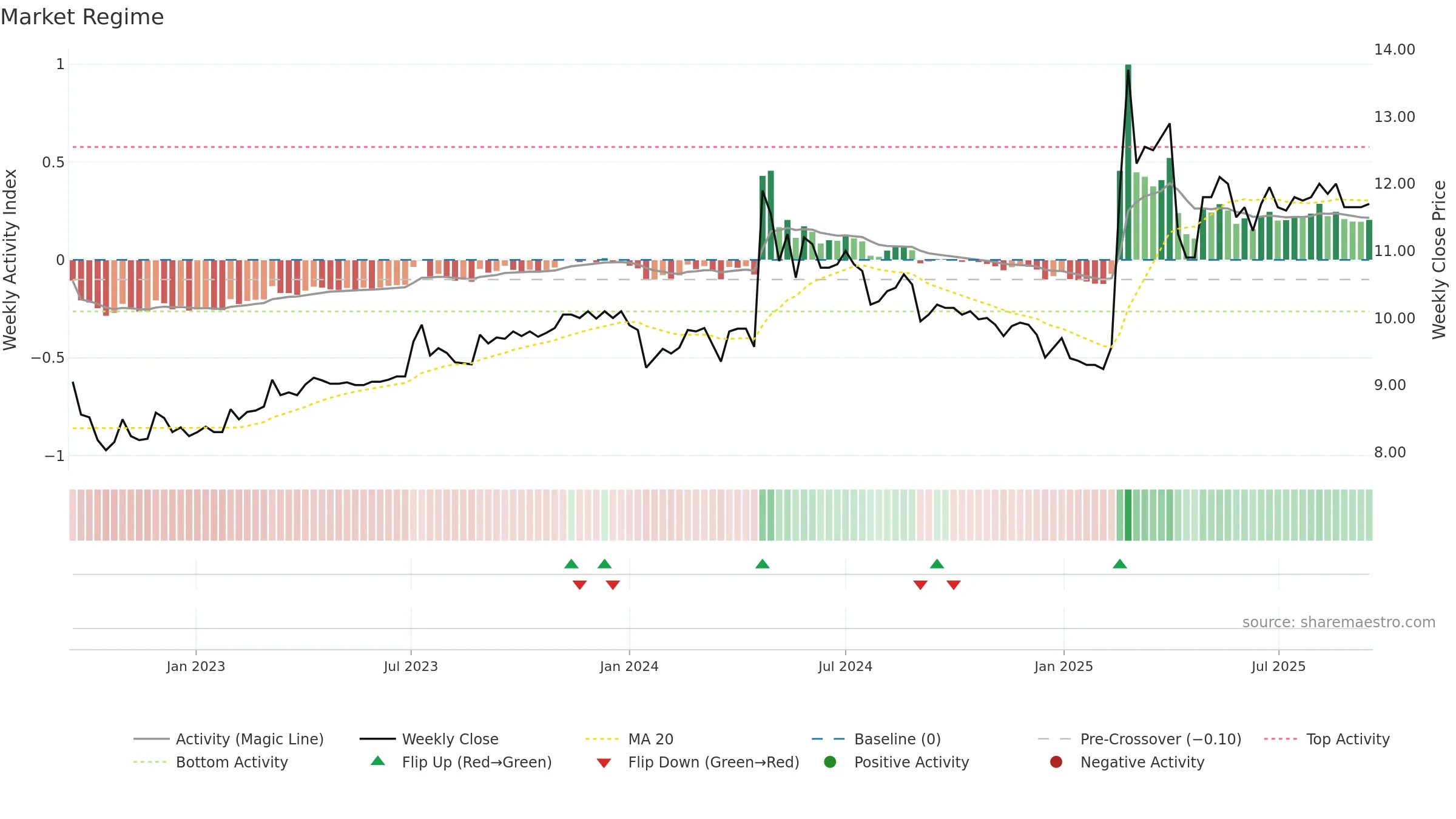1456x819 pixels.
Task: Toggle Bottom Activity legend entry
Action: 211,762
